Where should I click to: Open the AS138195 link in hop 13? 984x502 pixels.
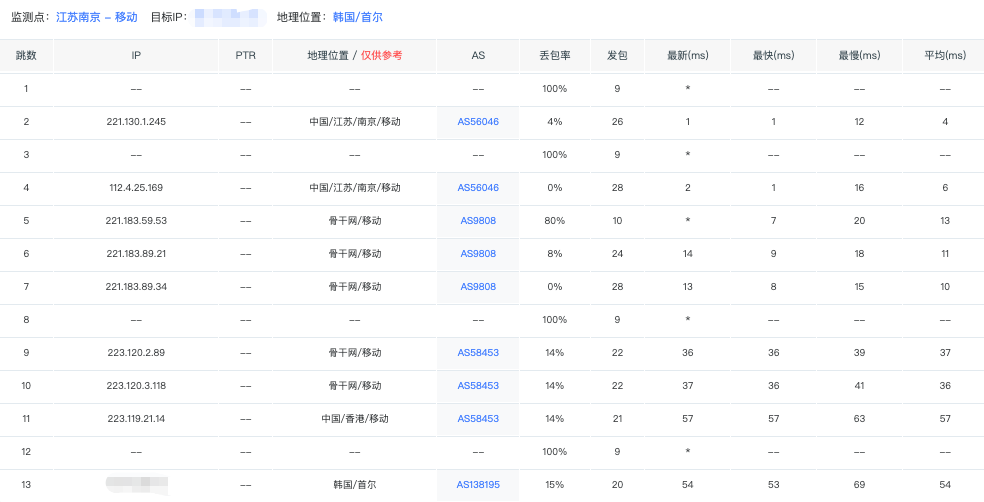point(478,484)
